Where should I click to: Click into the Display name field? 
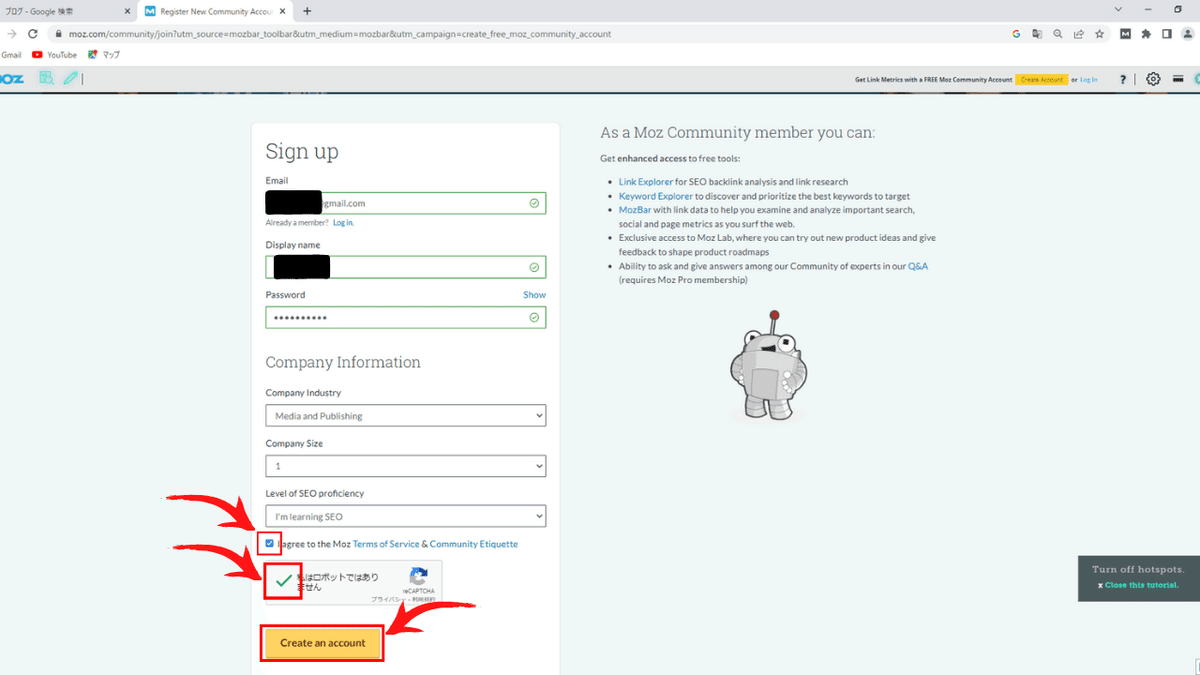(x=406, y=267)
